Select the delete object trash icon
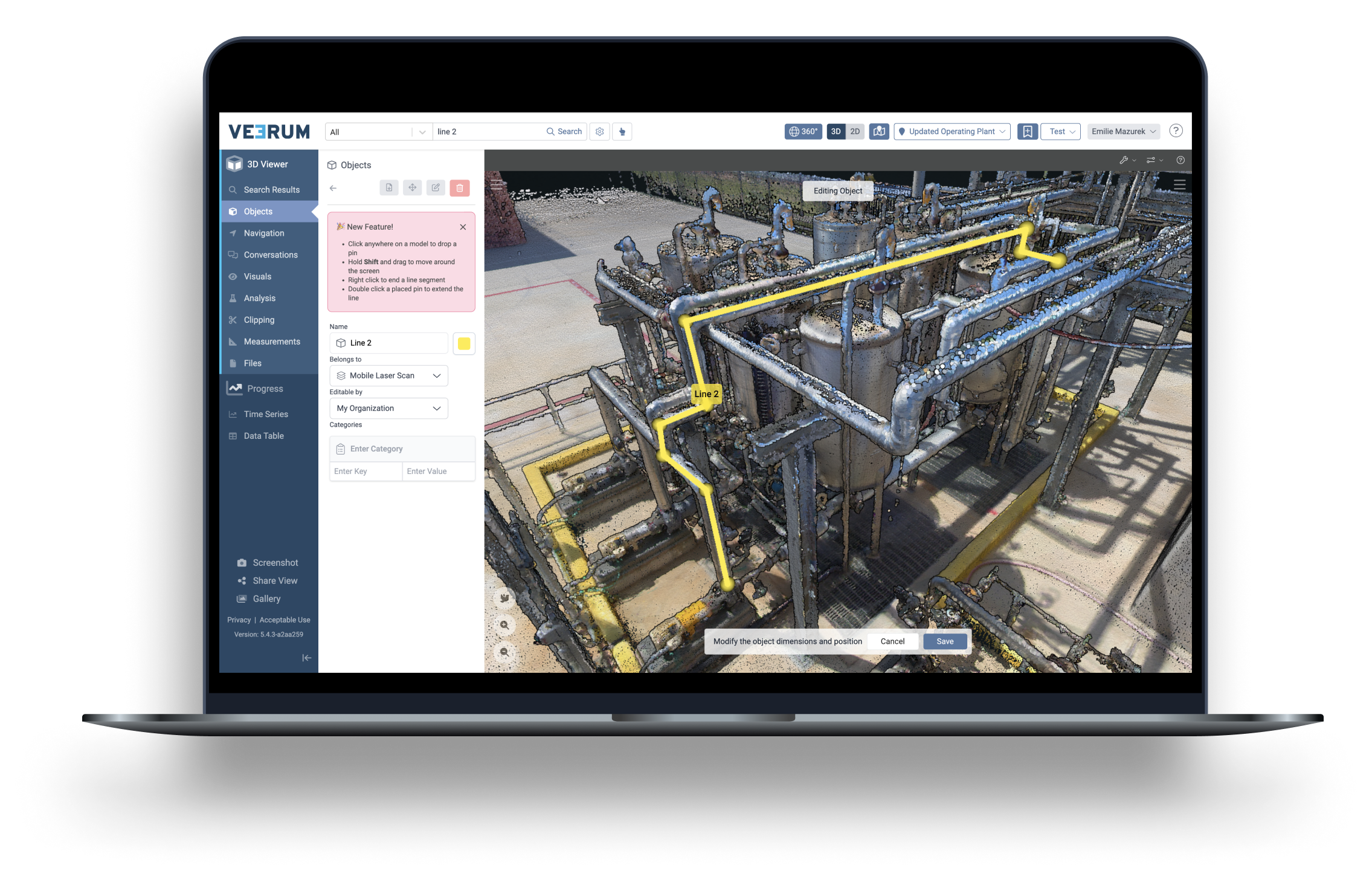 tap(460, 187)
